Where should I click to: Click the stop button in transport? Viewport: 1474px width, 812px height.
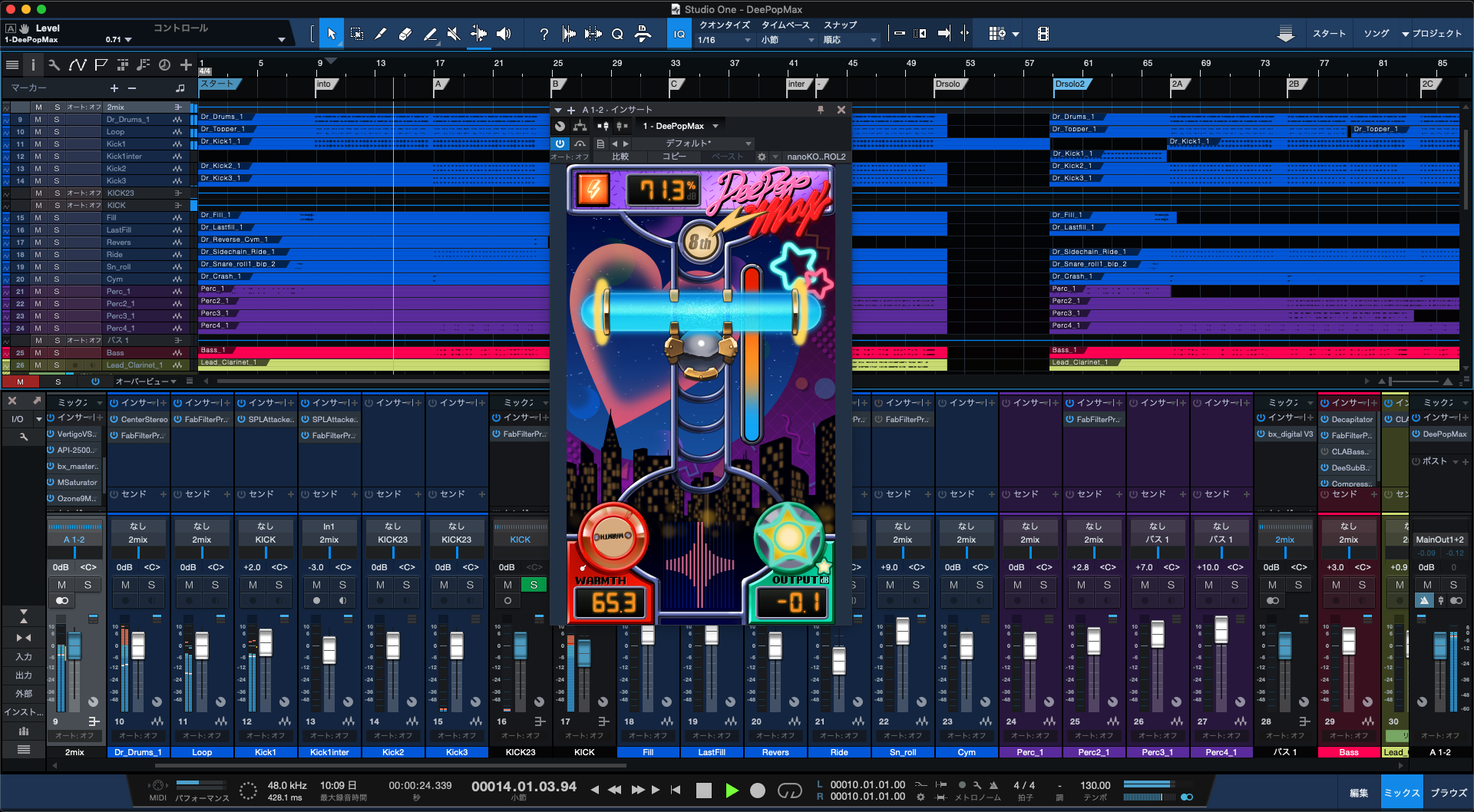704,791
